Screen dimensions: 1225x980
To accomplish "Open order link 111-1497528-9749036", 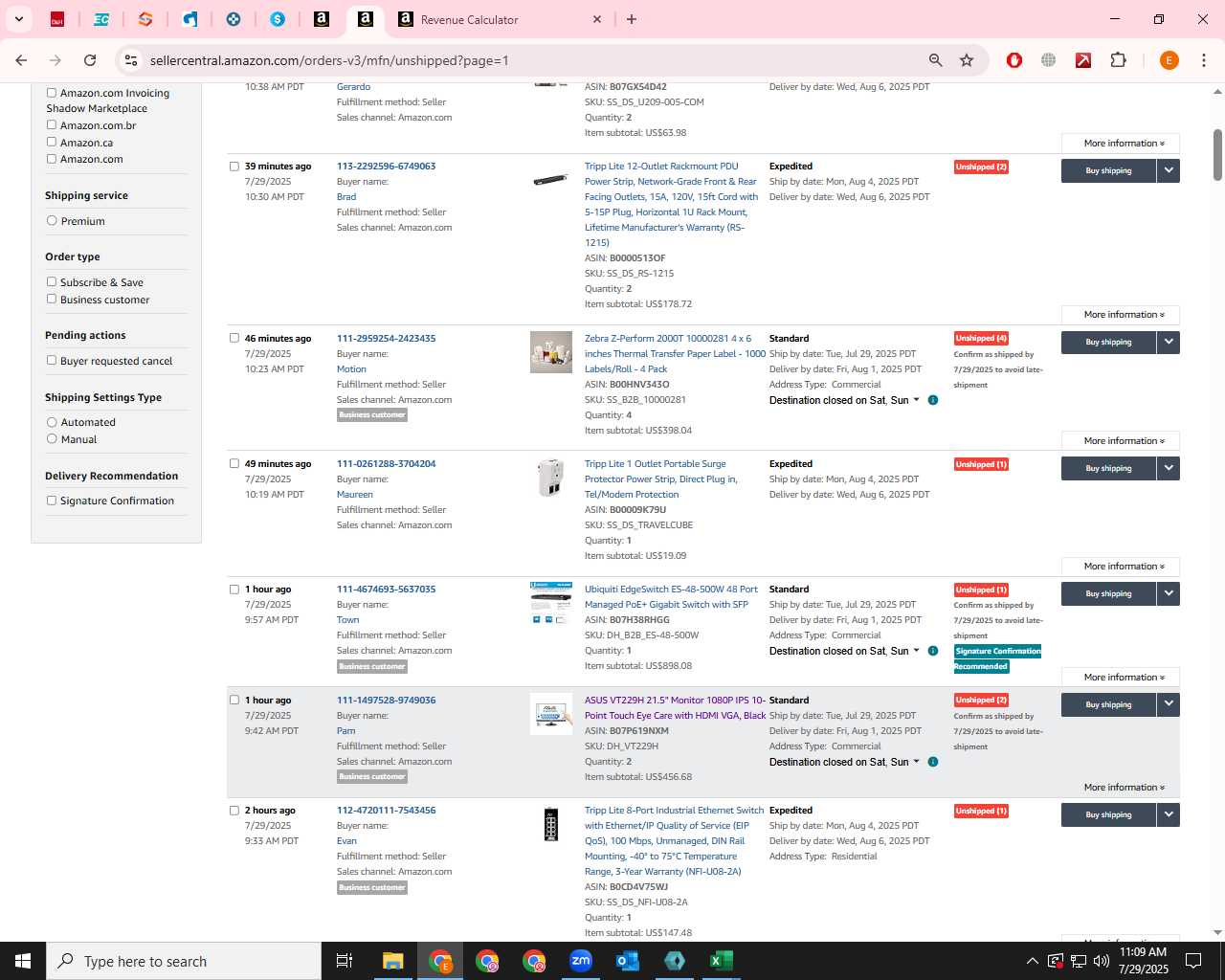I will pyautogui.click(x=386, y=700).
